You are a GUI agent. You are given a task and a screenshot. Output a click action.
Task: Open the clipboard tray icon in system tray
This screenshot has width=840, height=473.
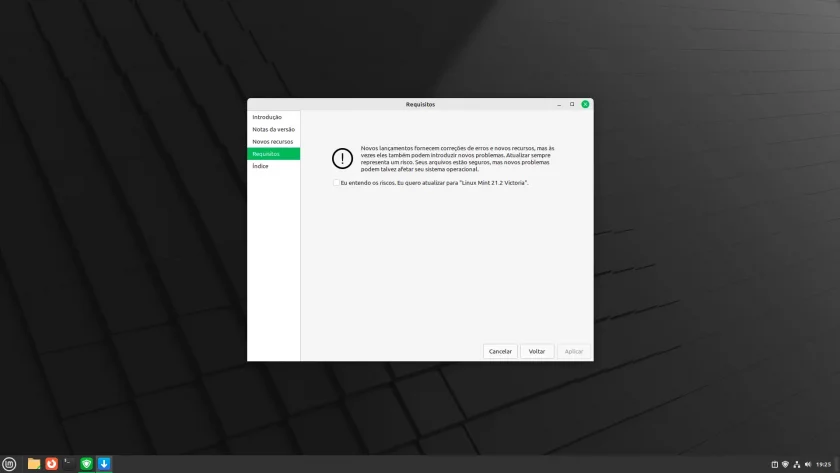774,464
